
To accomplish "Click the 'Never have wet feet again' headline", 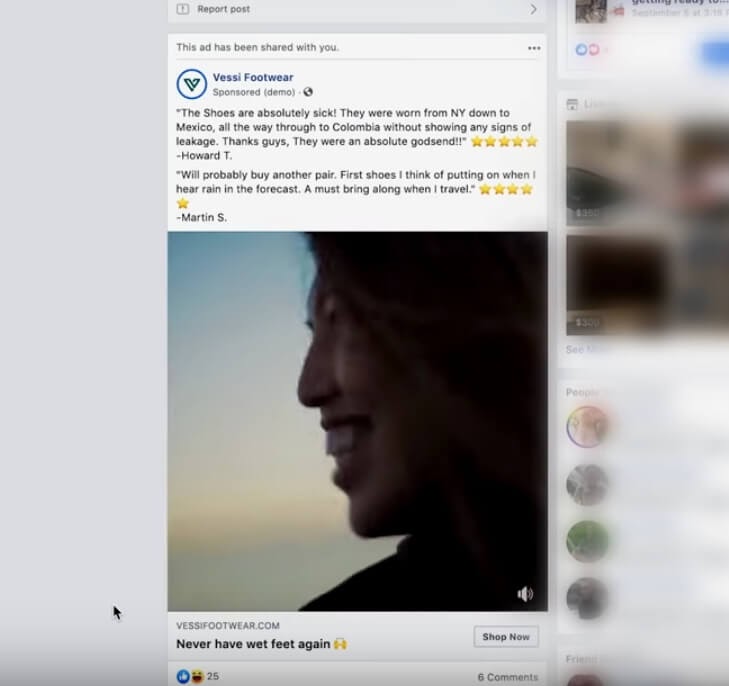I will [x=262, y=644].
